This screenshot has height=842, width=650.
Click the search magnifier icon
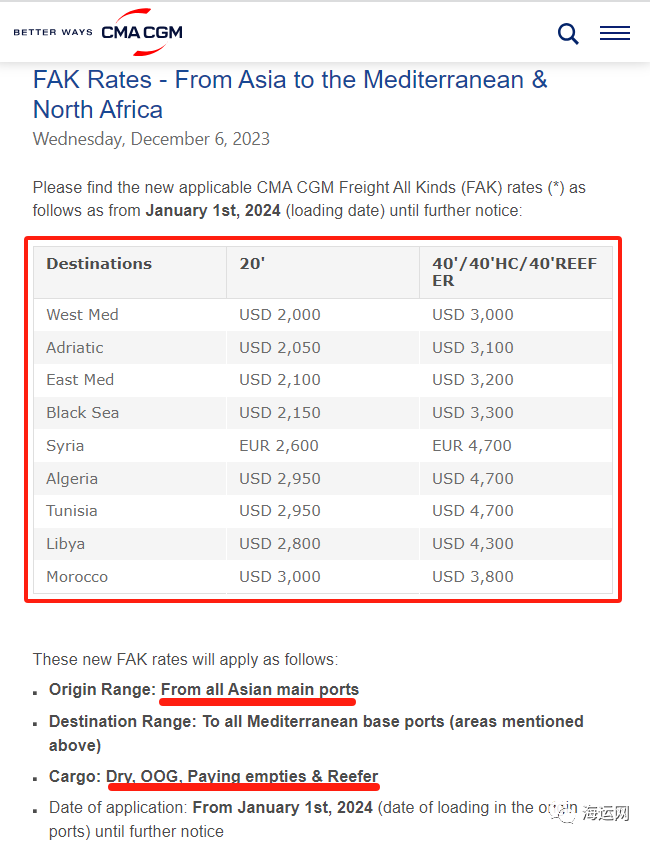[x=568, y=33]
